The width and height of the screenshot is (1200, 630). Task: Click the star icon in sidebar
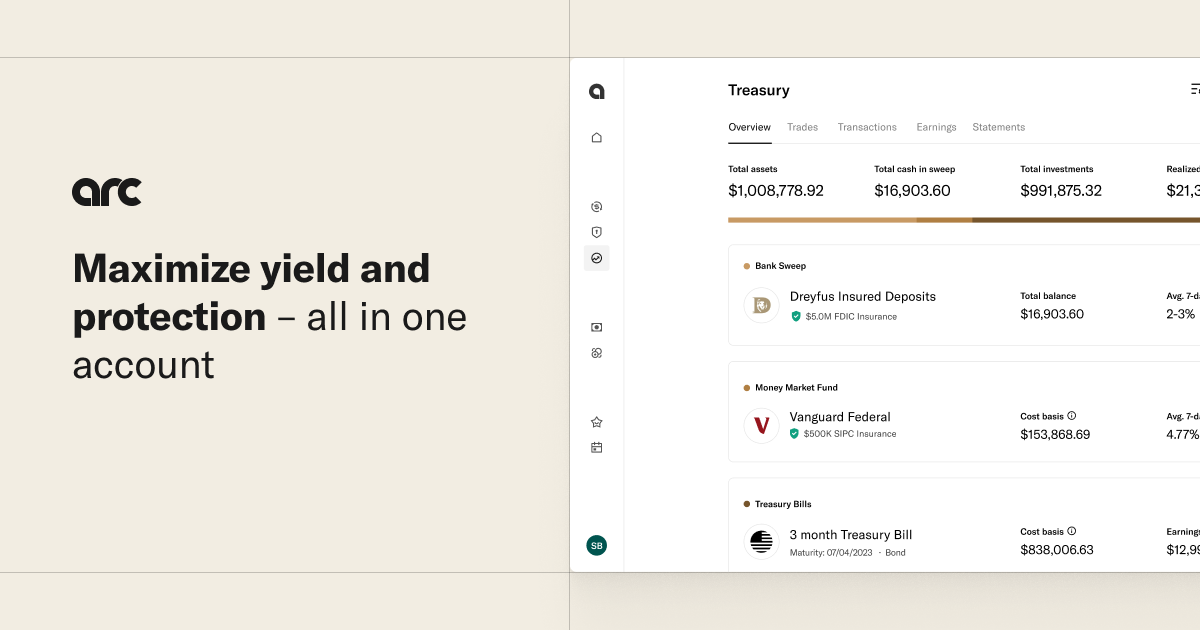pos(597,422)
